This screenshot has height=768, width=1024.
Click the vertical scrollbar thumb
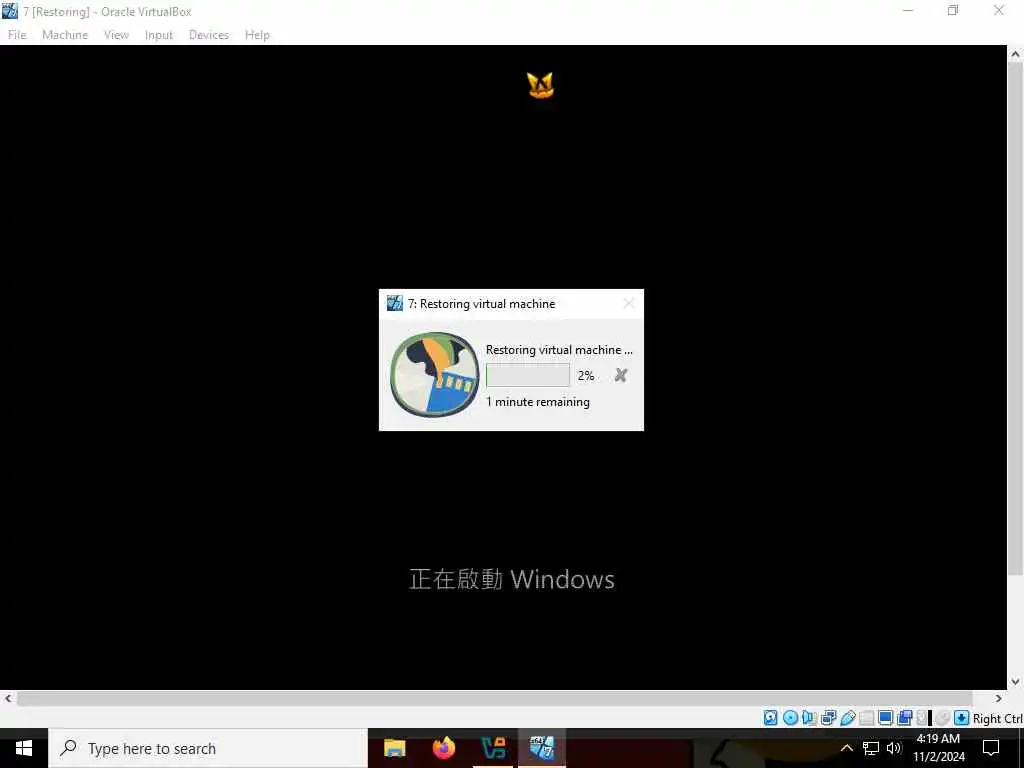click(1016, 319)
